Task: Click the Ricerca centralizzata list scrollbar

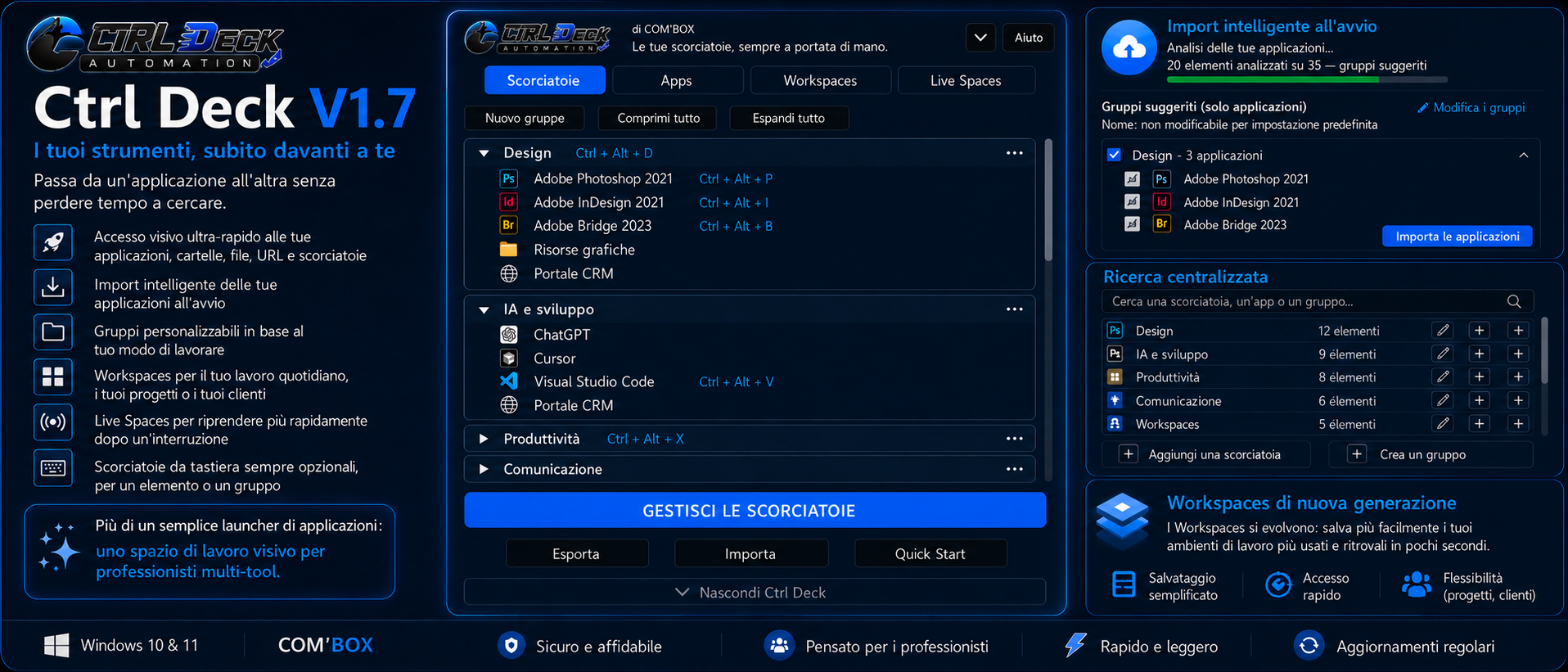Action: 1544,350
